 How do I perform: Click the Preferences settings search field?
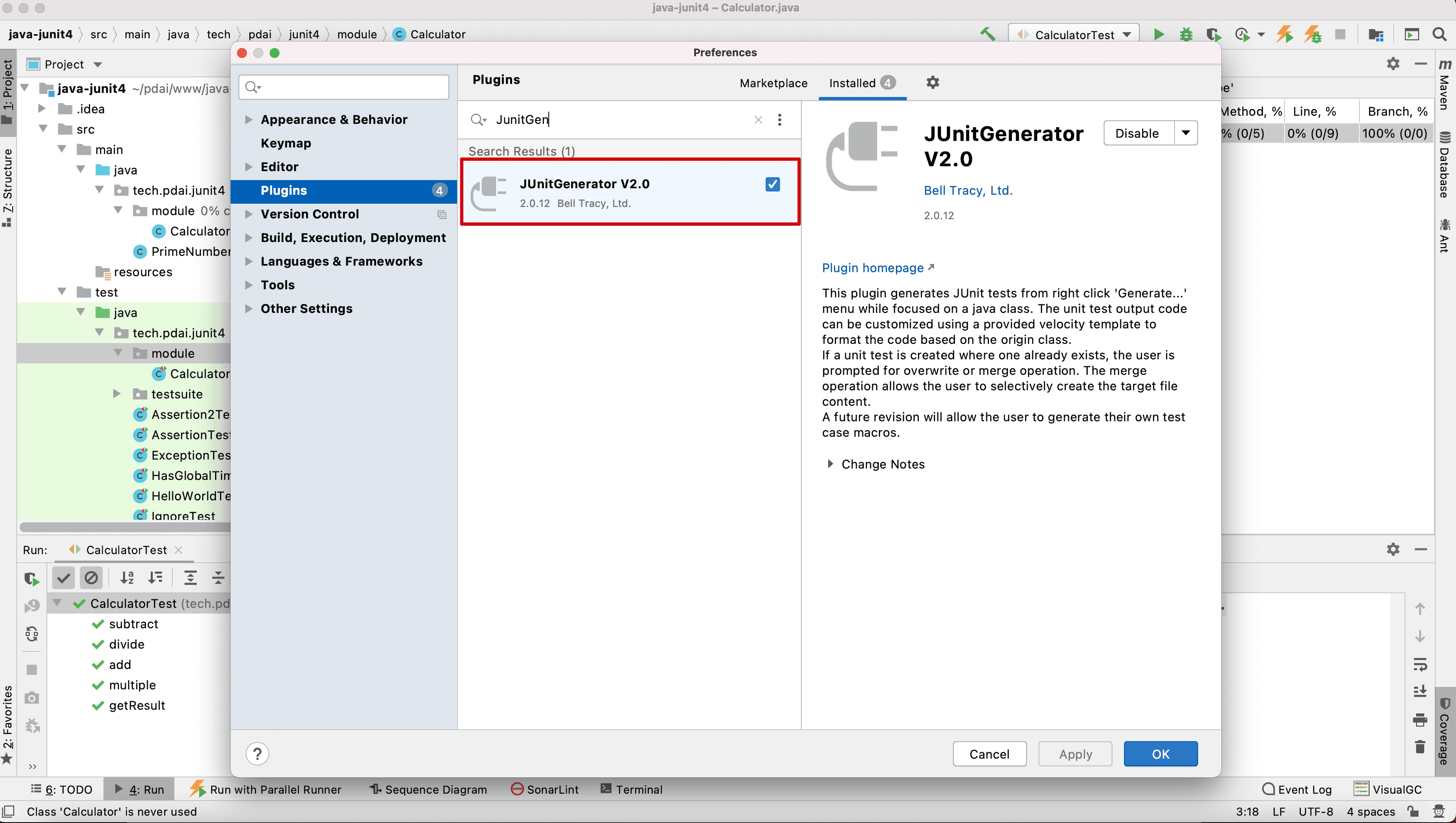[x=350, y=87]
